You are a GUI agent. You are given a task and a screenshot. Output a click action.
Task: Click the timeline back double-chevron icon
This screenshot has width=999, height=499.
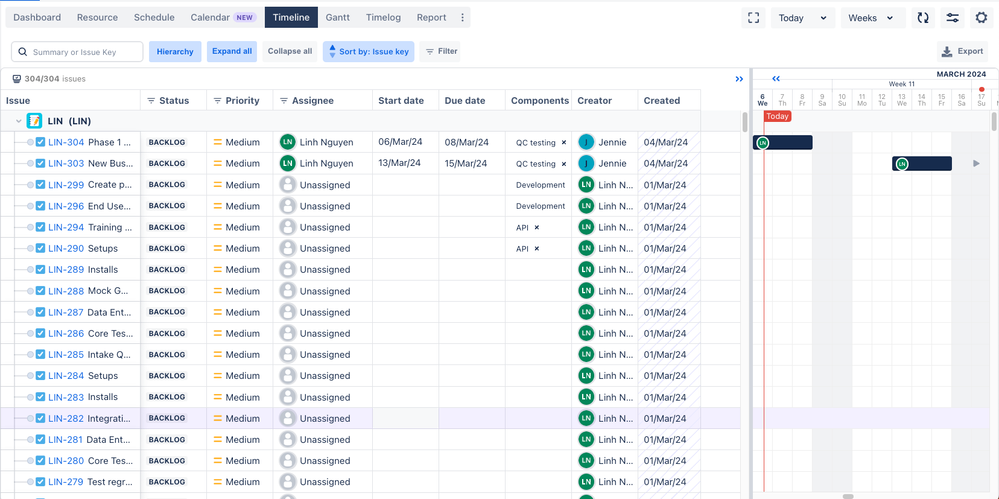pyautogui.click(x=776, y=79)
